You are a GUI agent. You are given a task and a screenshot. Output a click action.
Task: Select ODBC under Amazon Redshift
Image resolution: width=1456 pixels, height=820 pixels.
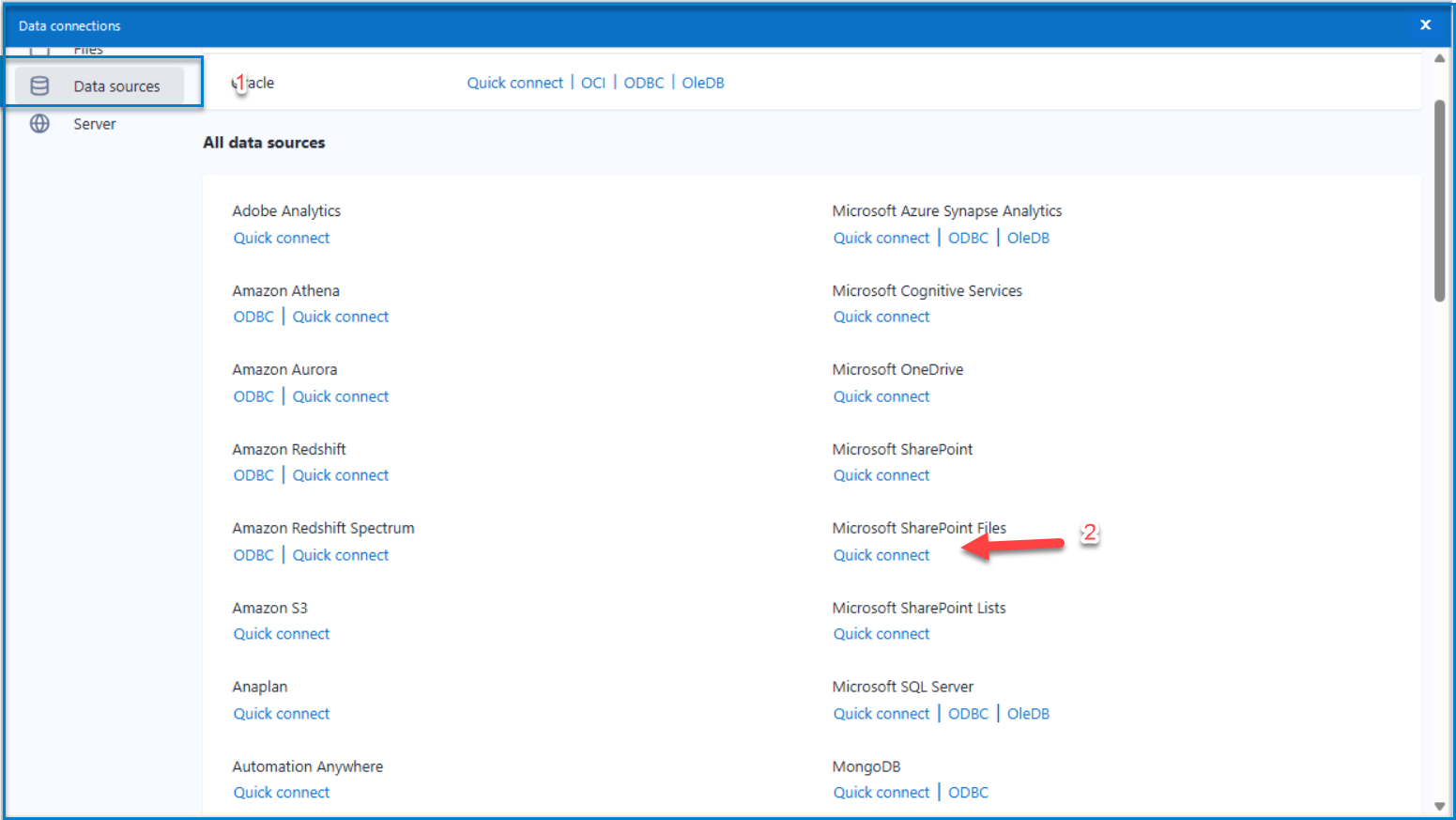point(253,475)
